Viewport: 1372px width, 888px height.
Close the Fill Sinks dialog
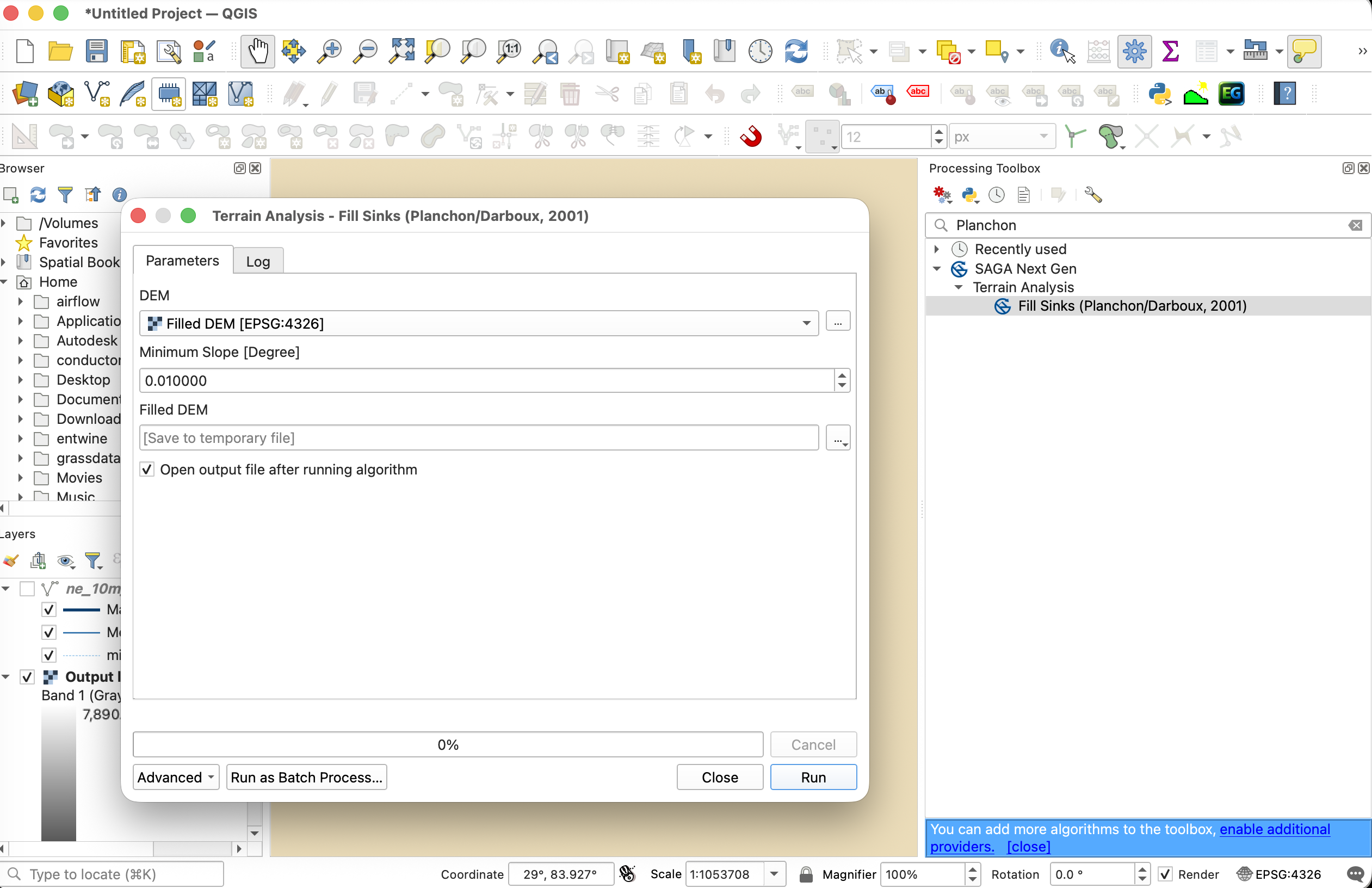[x=720, y=778]
